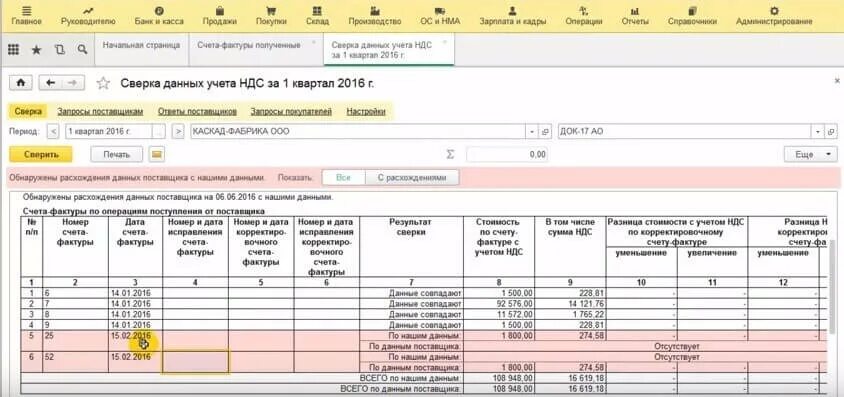Click the Сверить button
Image resolution: width=844 pixels, height=397 pixels.
[41, 154]
